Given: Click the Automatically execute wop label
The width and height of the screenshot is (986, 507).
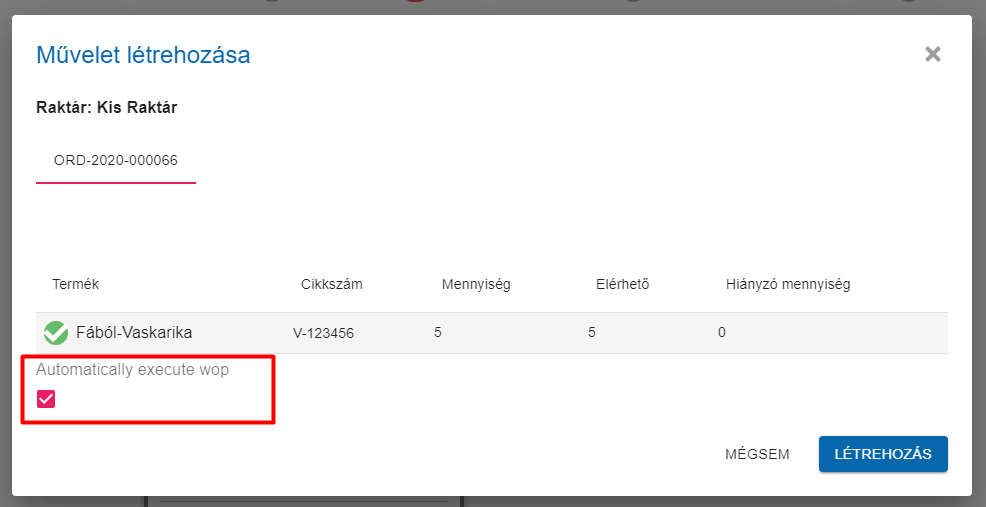Looking at the screenshot, I should [x=133, y=370].
